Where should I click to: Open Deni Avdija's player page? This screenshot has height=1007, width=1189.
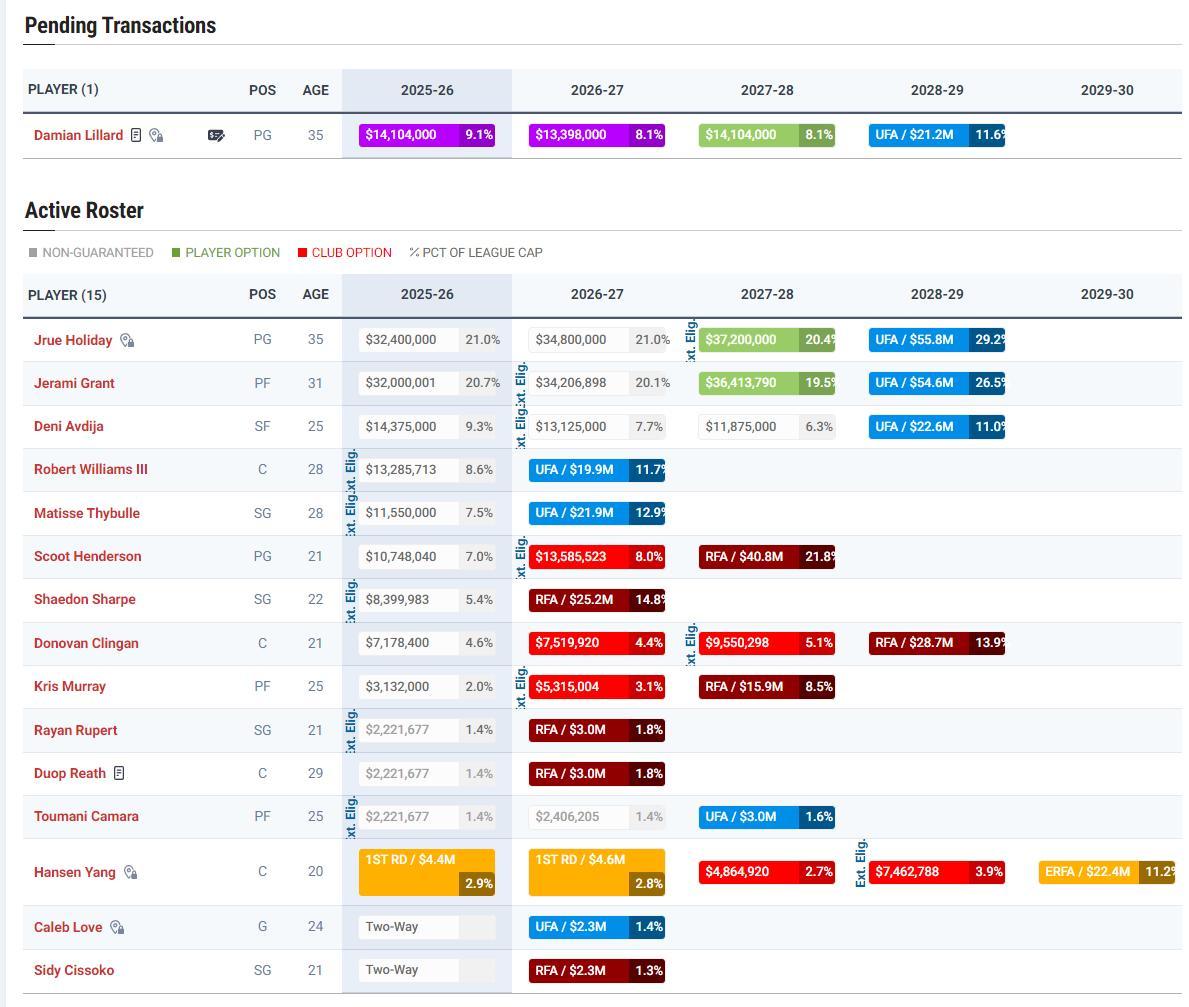68,426
